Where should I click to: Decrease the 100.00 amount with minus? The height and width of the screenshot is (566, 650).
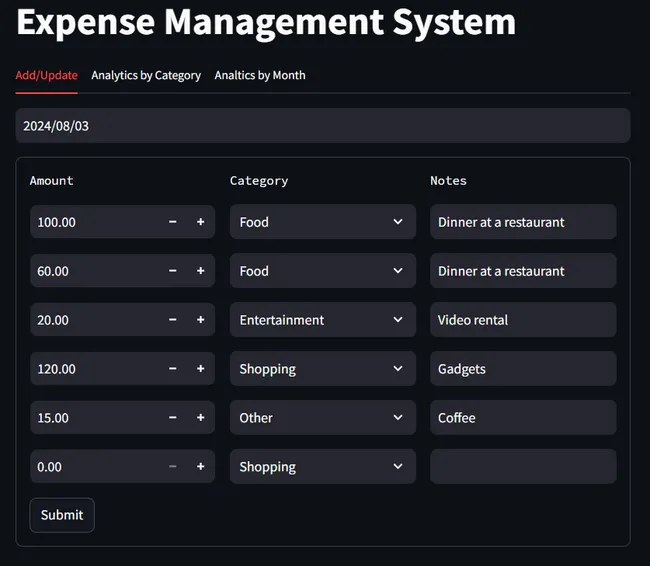pyautogui.click(x=173, y=222)
